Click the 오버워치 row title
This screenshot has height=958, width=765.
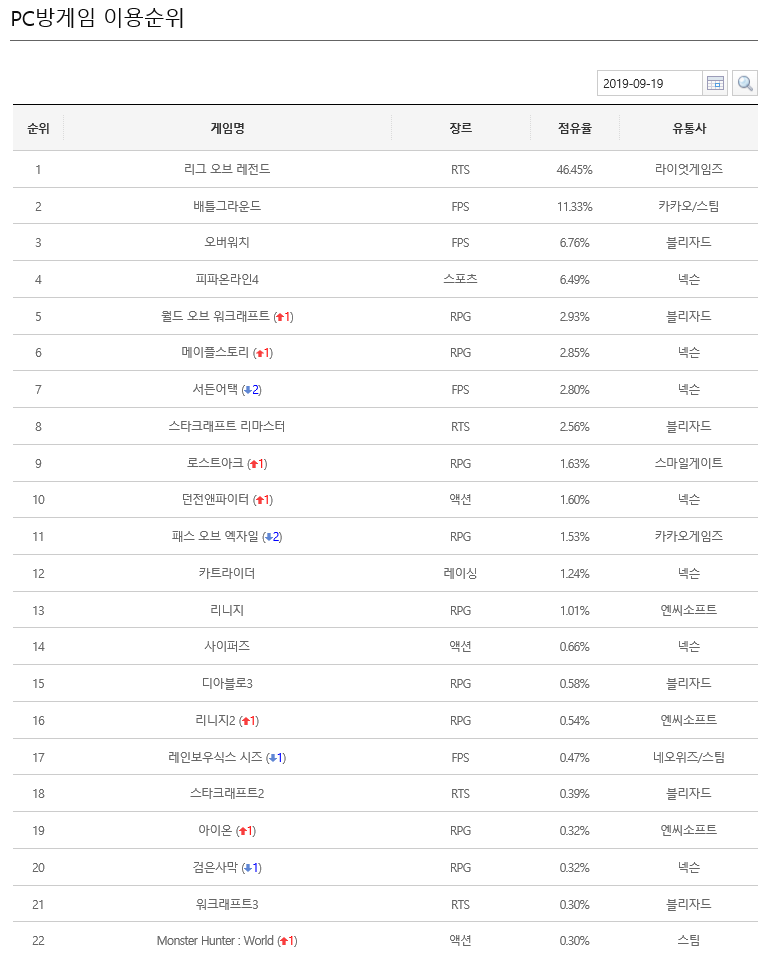pyautogui.click(x=227, y=243)
